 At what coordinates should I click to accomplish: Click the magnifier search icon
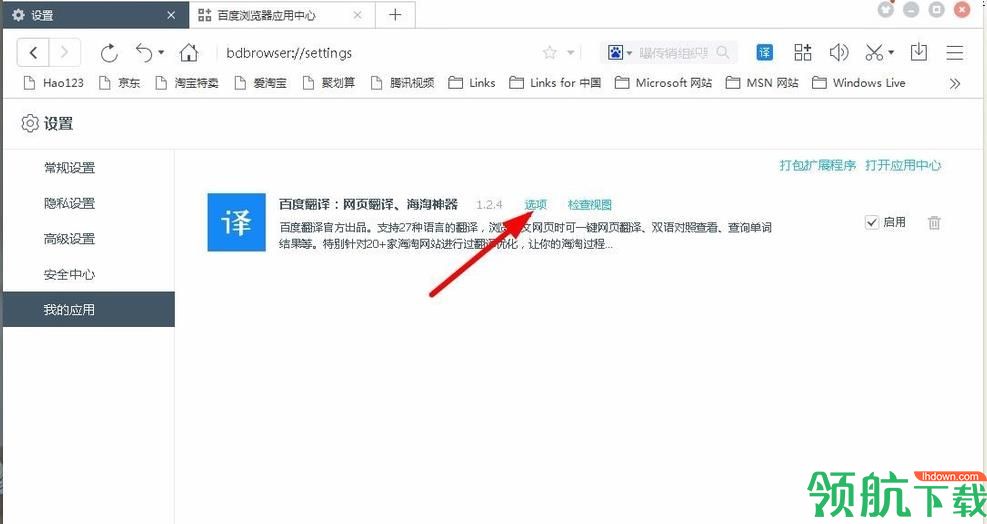pos(723,53)
